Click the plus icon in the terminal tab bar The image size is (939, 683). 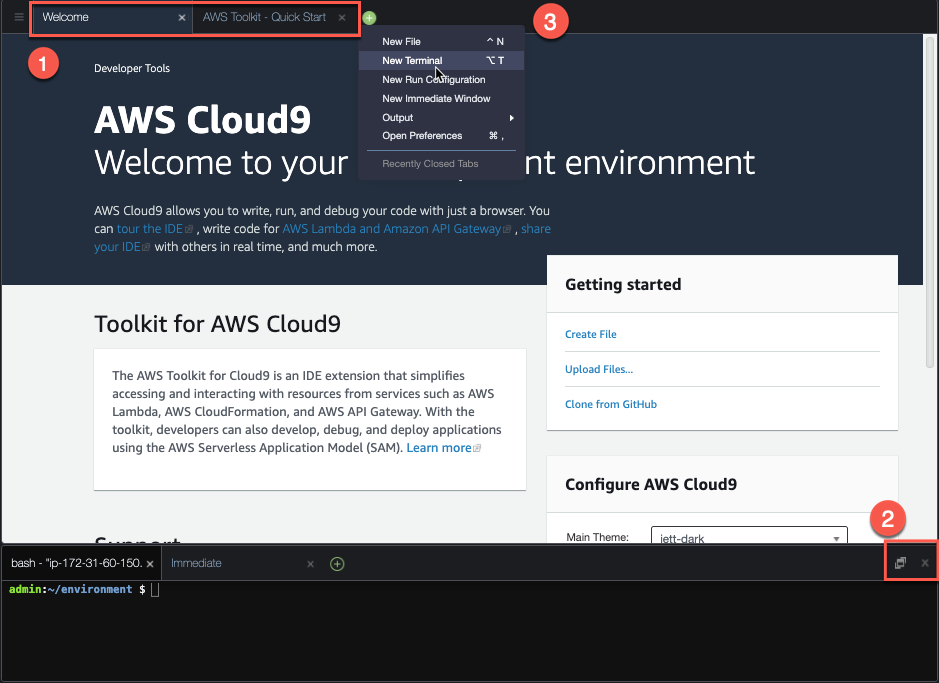pyautogui.click(x=337, y=564)
